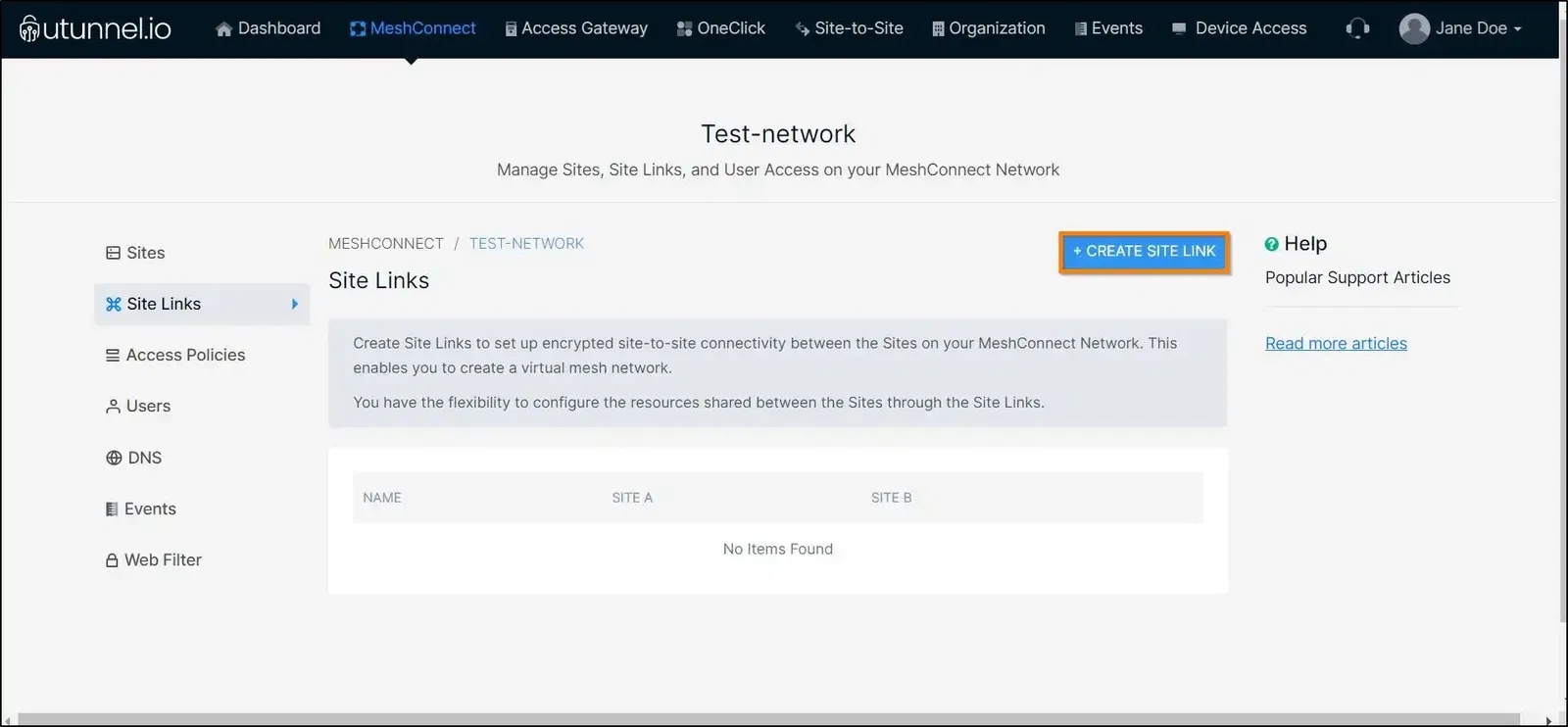The height and width of the screenshot is (727, 1568).
Task: Open the Jane Doe account dropdown
Action: point(1461,28)
